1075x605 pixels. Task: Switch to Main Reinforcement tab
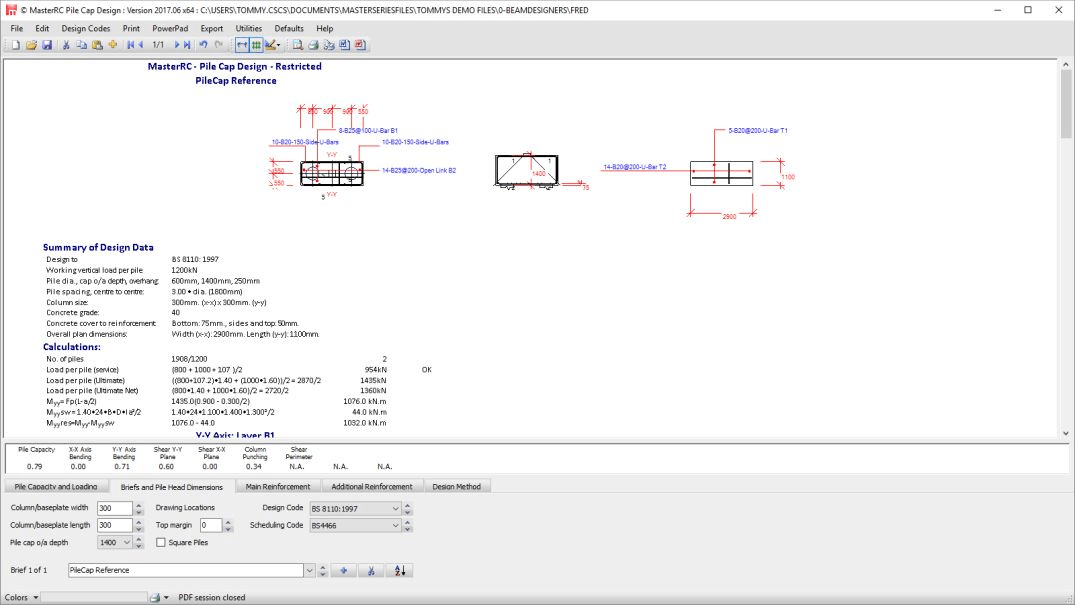278,487
